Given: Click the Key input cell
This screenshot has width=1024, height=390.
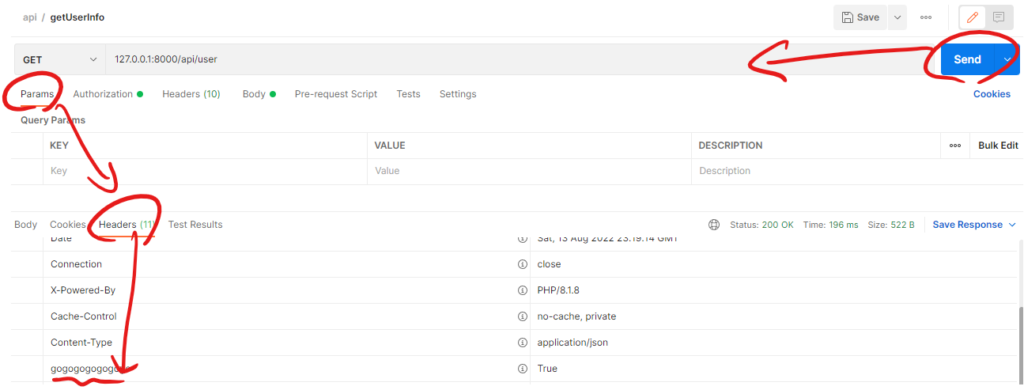Looking at the screenshot, I should click(x=205, y=171).
